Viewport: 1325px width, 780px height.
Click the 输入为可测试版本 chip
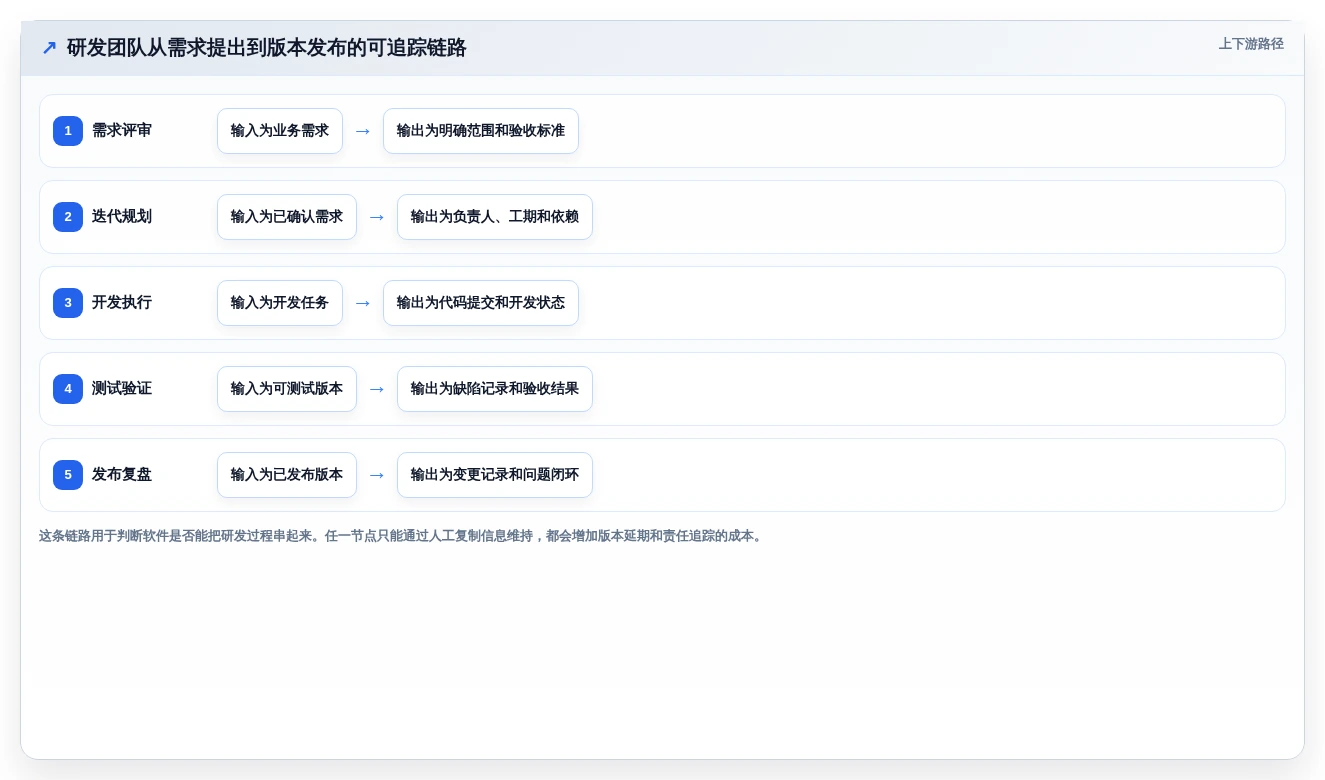tap(287, 389)
